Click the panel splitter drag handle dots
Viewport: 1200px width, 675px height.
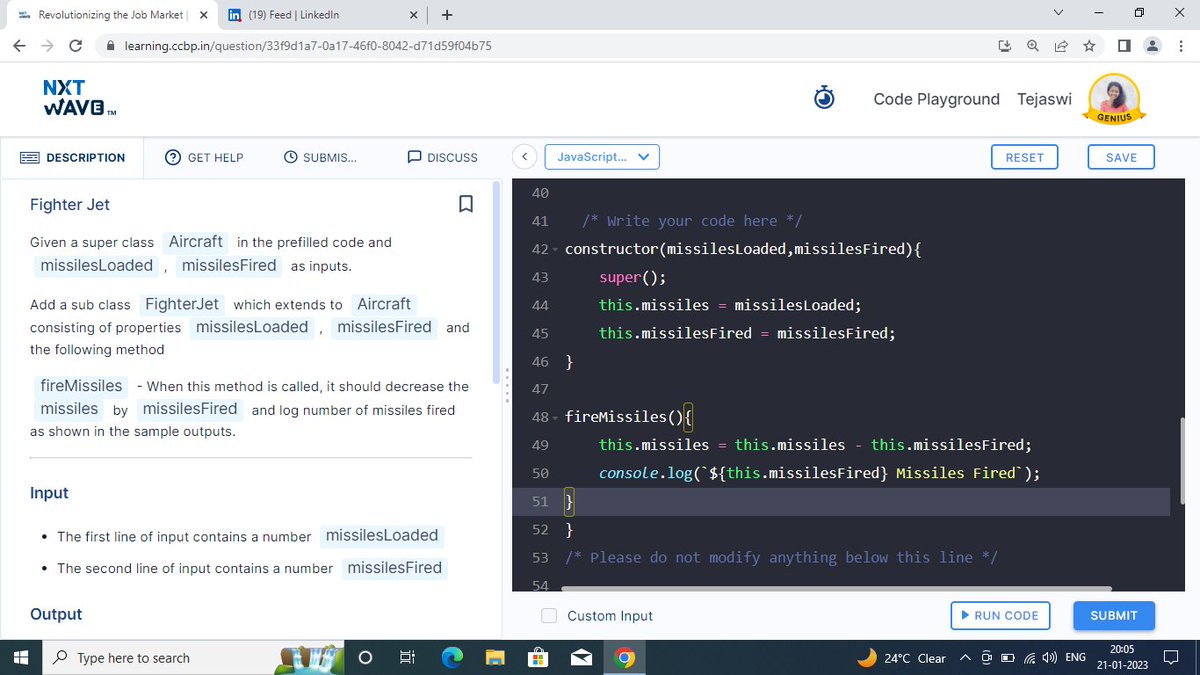[x=507, y=385]
